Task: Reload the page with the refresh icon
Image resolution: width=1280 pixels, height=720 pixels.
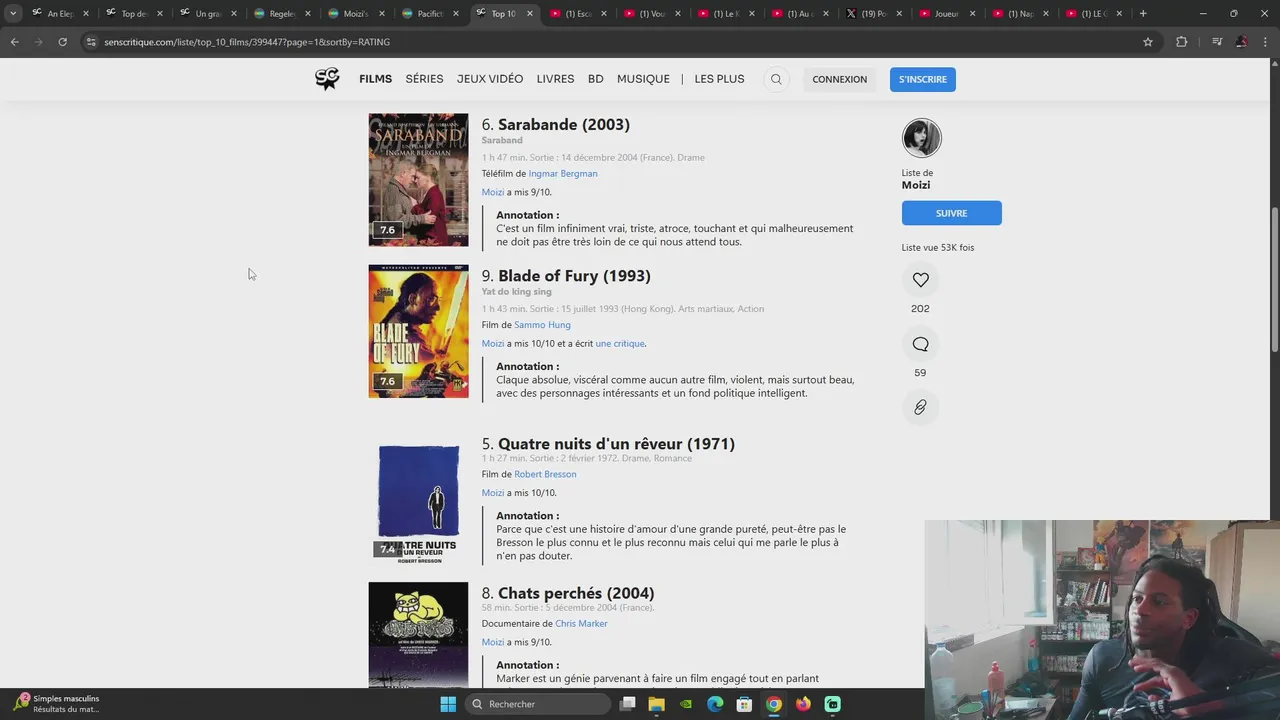Action: click(x=62, y=42)
